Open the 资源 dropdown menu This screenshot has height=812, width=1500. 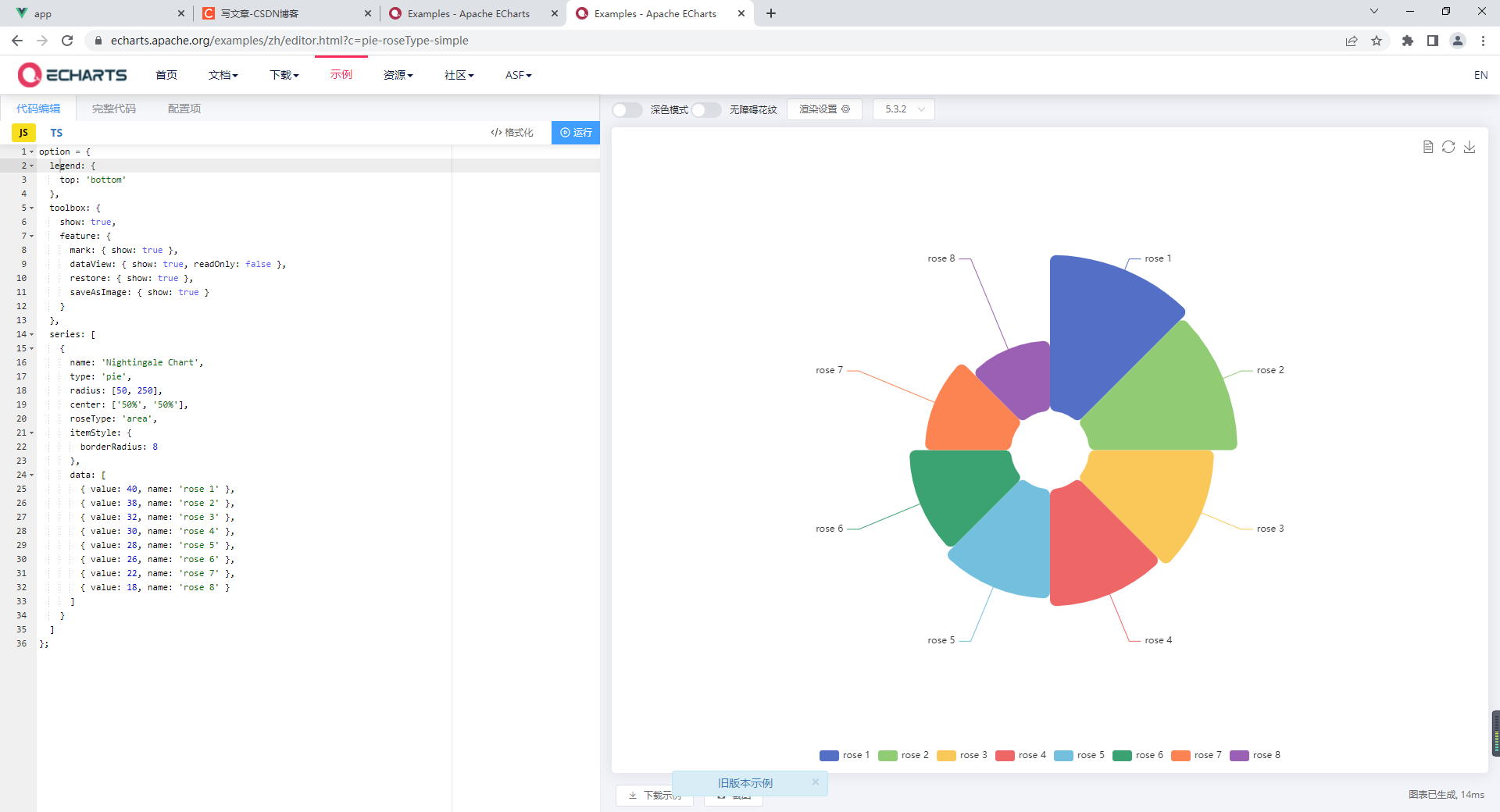[398, 75]
